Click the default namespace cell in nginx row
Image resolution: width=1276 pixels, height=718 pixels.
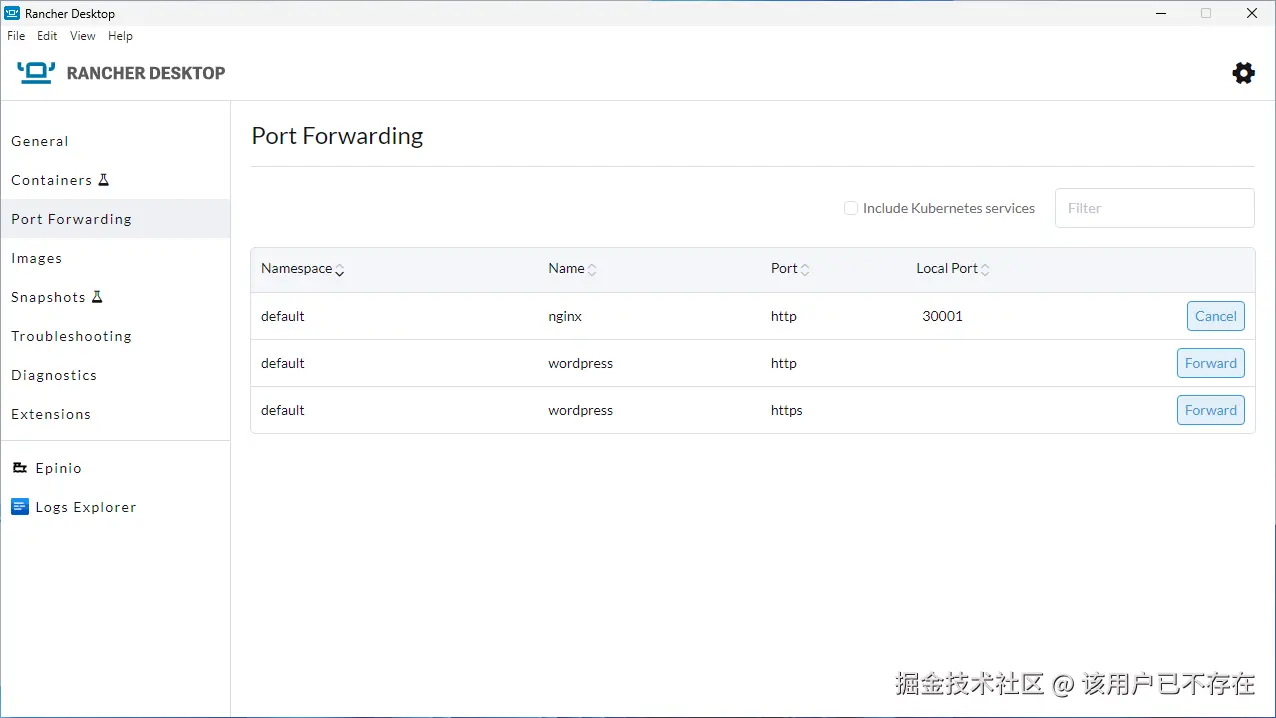tap(283, 316)
